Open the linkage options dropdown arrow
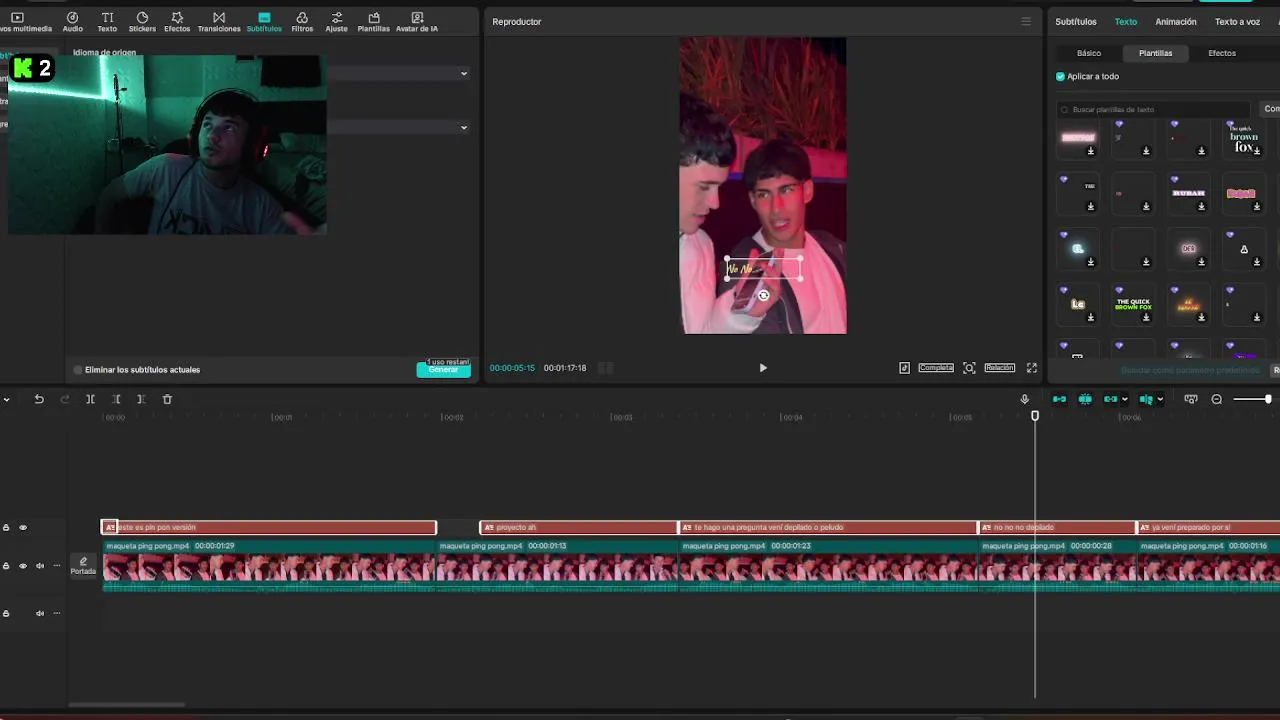 (x=1124, y=399)
